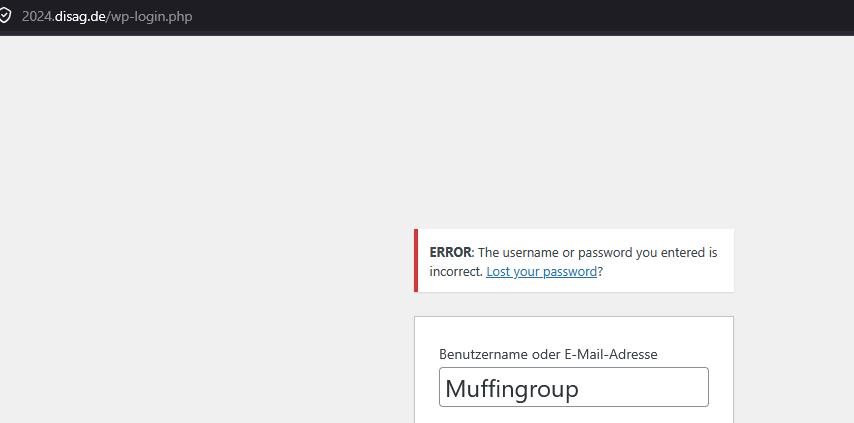Click the white login form panel below the username field
This screenshot has width=854, height=423.
573,415
